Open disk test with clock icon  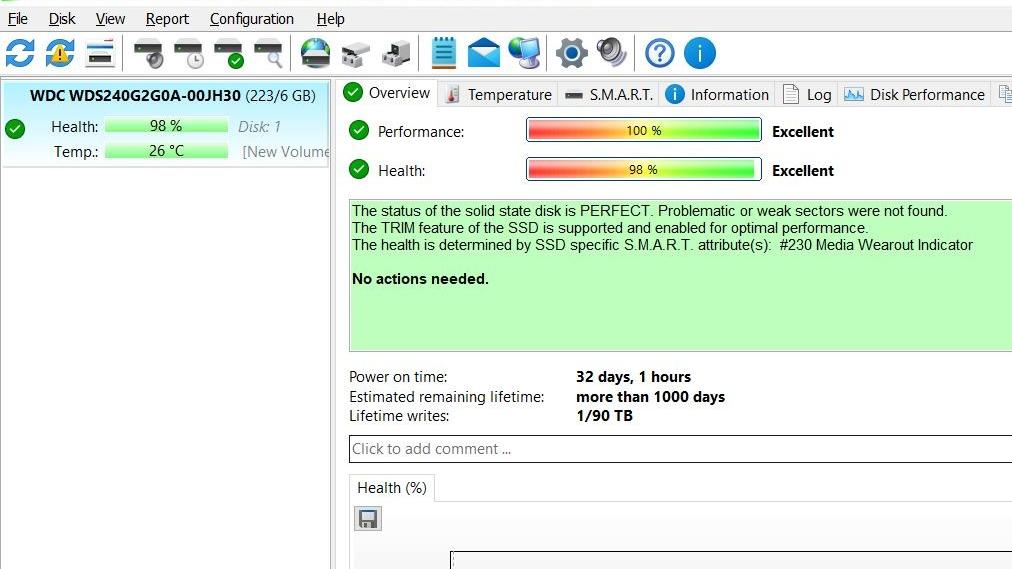click(189, 53)
